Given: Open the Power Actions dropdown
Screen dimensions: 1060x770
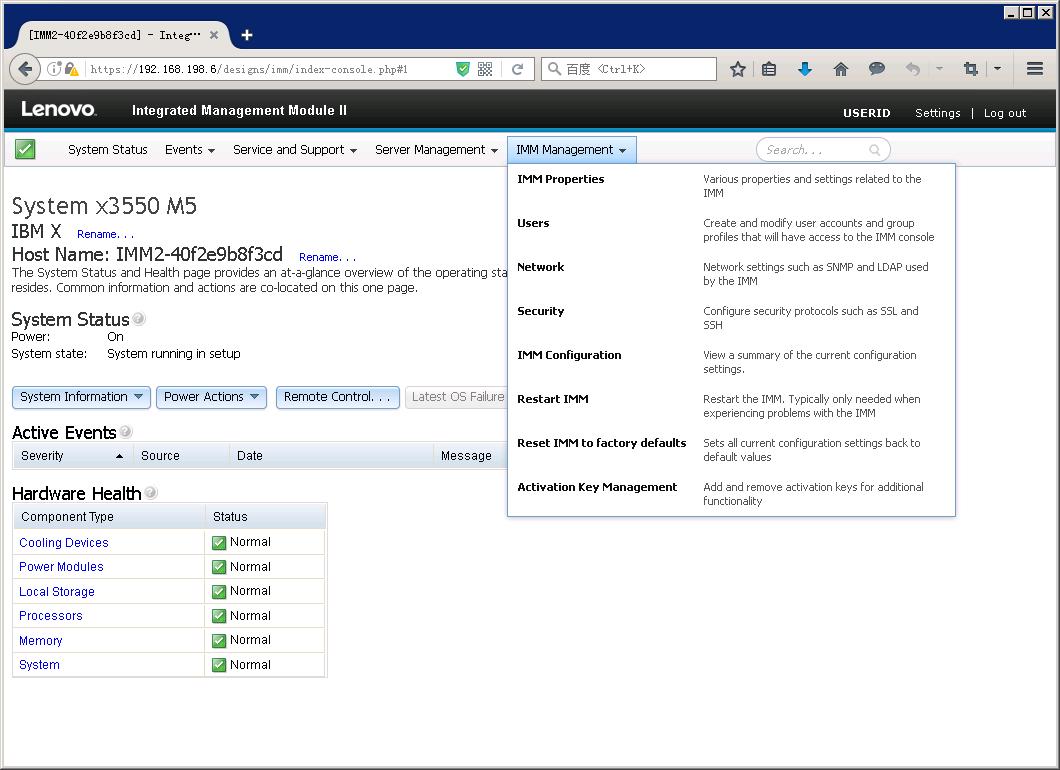Looking at the screenshot, I should pyautogui.click(x=212, y=397).
